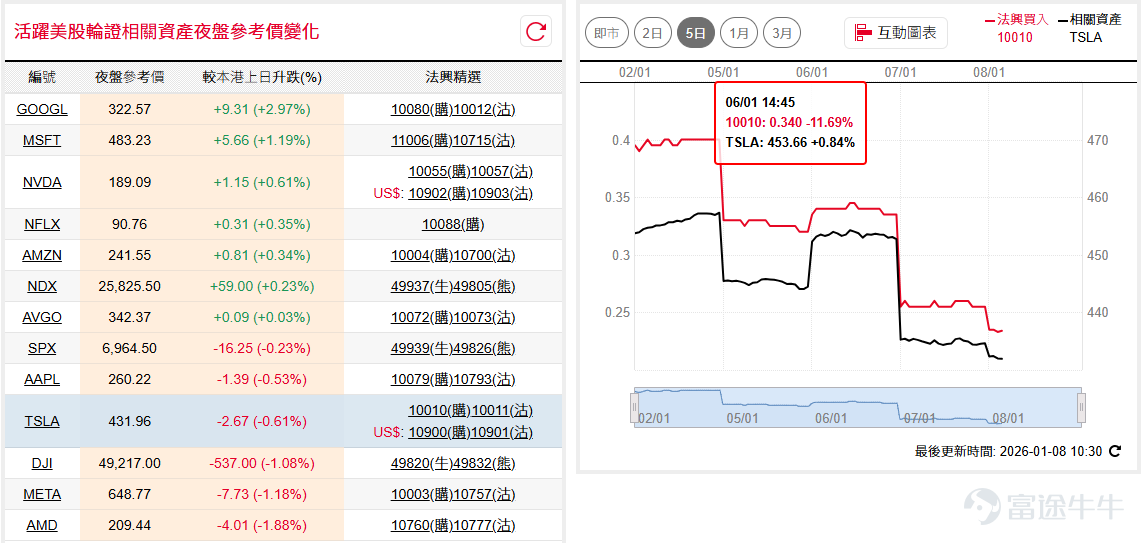Switch chart to 1月 range
This screenshot has width=1144, height=543.
pyautogui.click(x=739, y=33)
